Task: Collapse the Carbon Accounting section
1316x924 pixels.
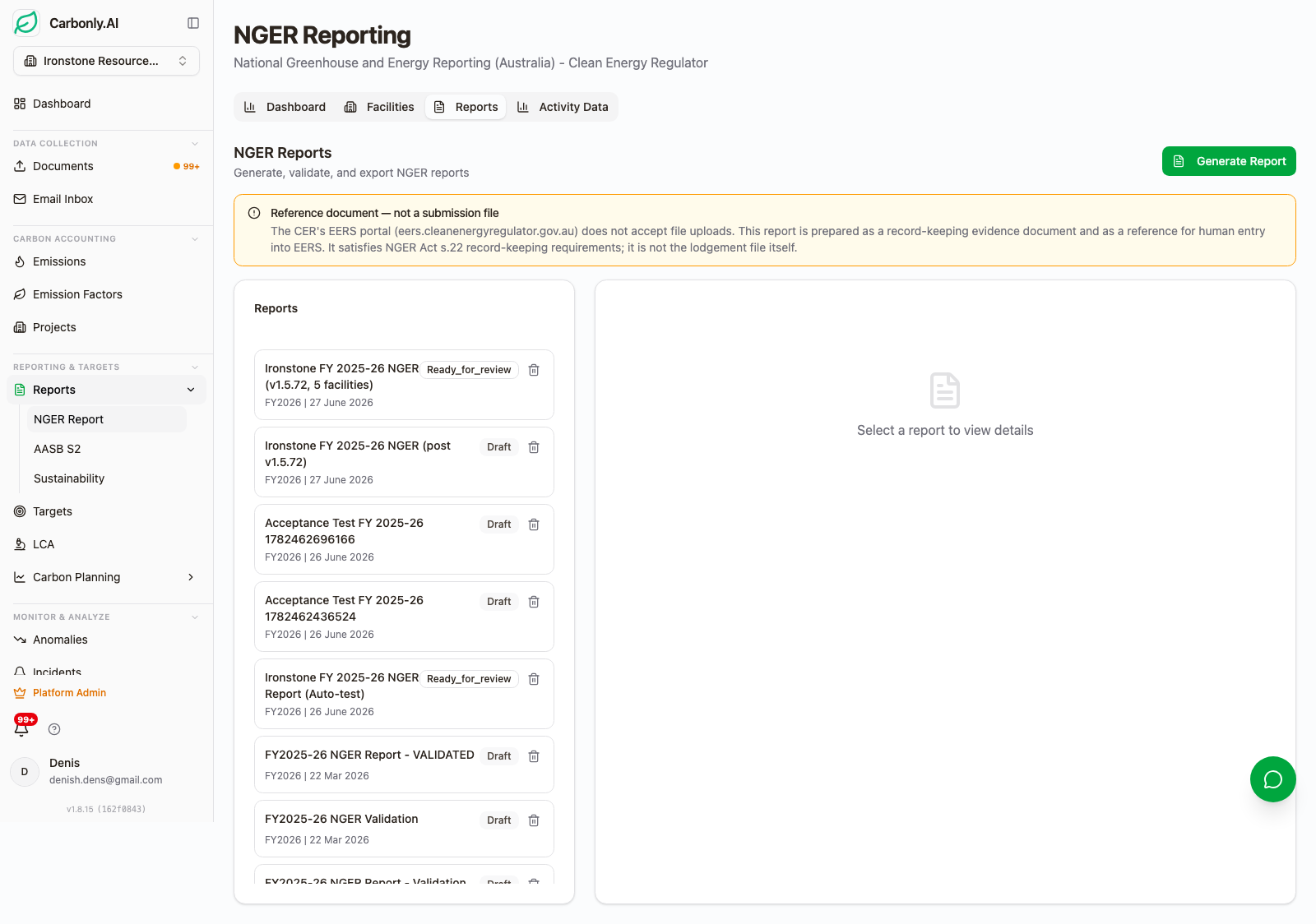Action: click(x=195, y=238)
